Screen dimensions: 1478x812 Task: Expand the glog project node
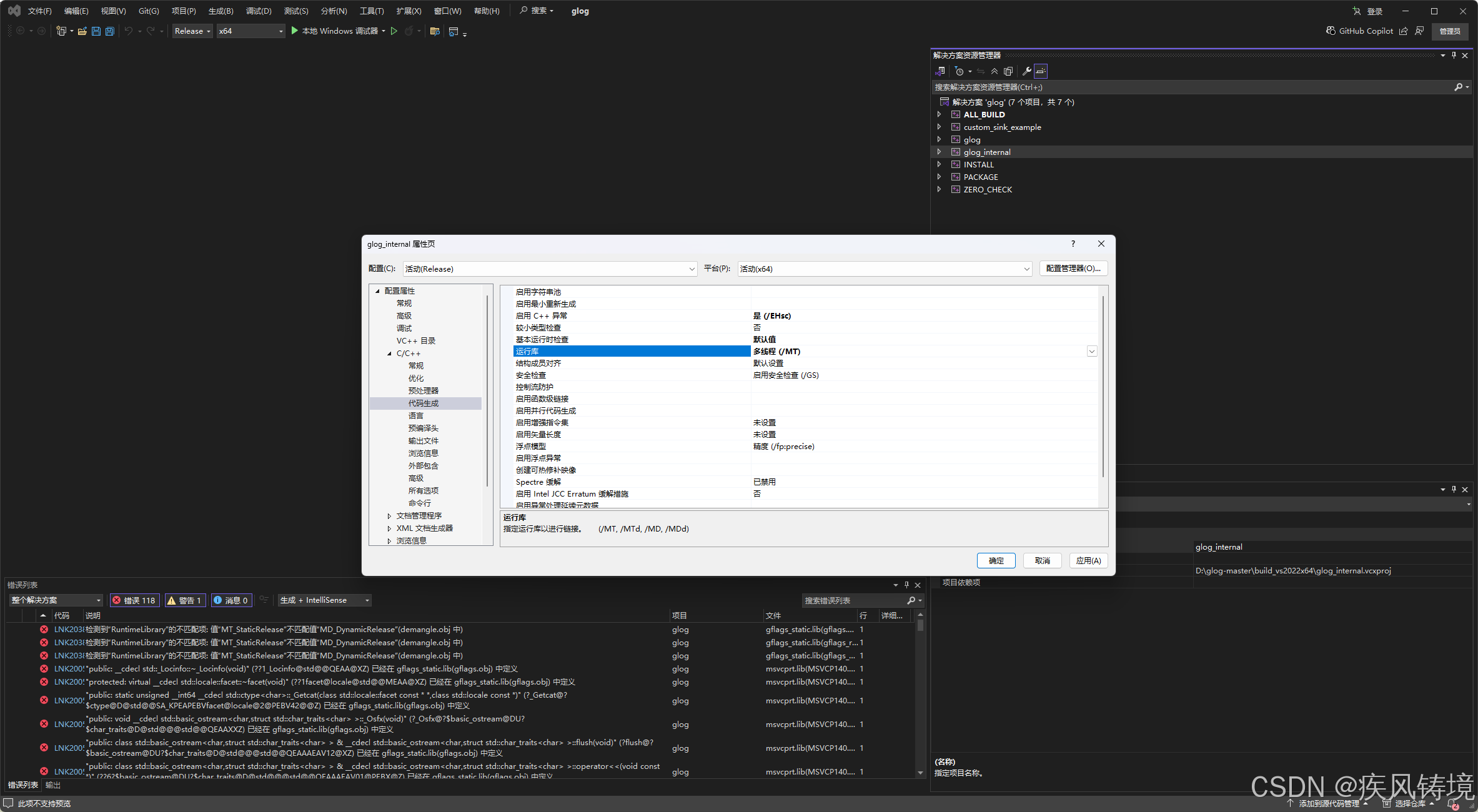pyautogui.click(x=939, y=139)
